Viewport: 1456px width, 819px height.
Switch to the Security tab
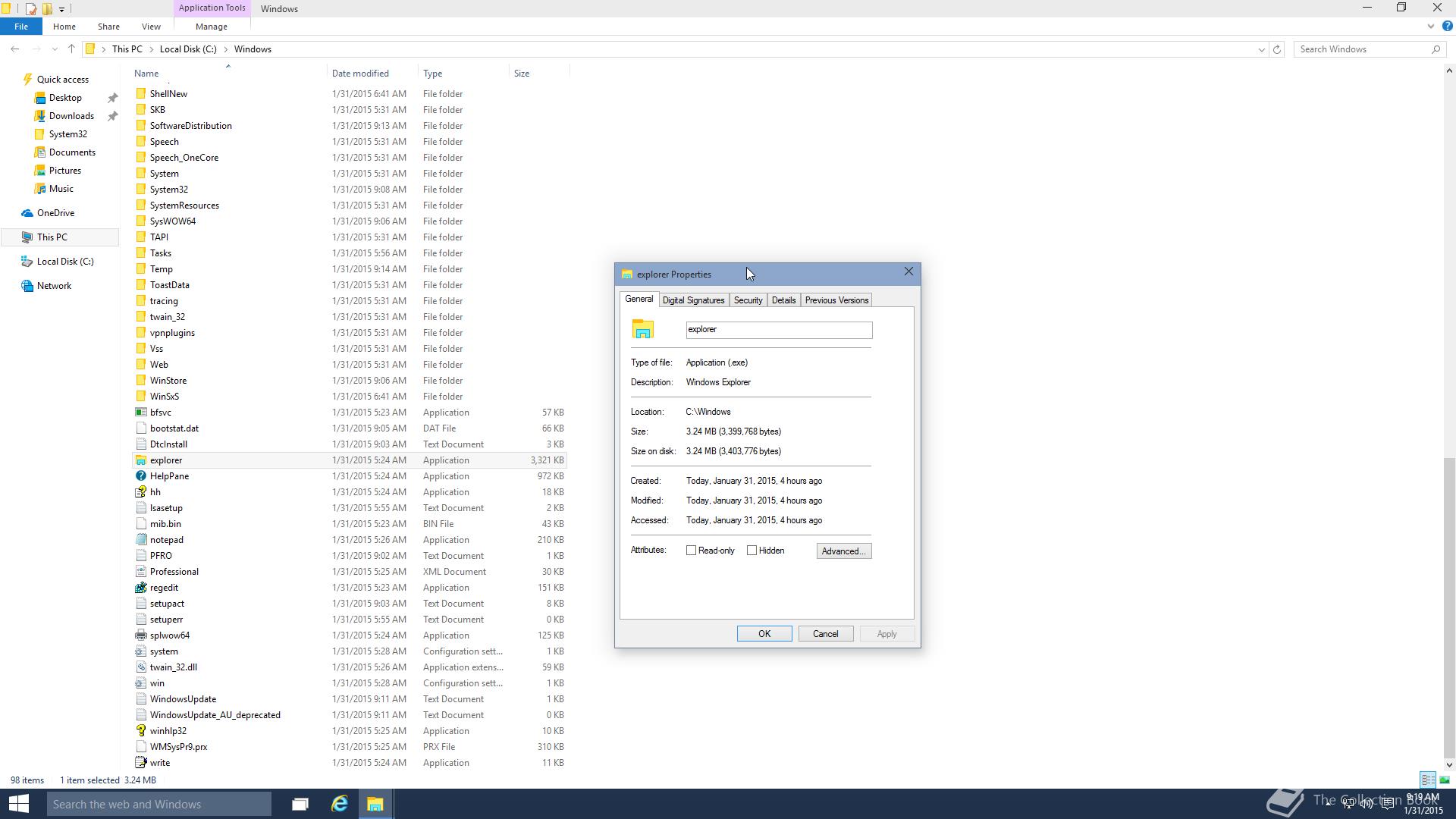pyautogui.click(x=748, y=300)
